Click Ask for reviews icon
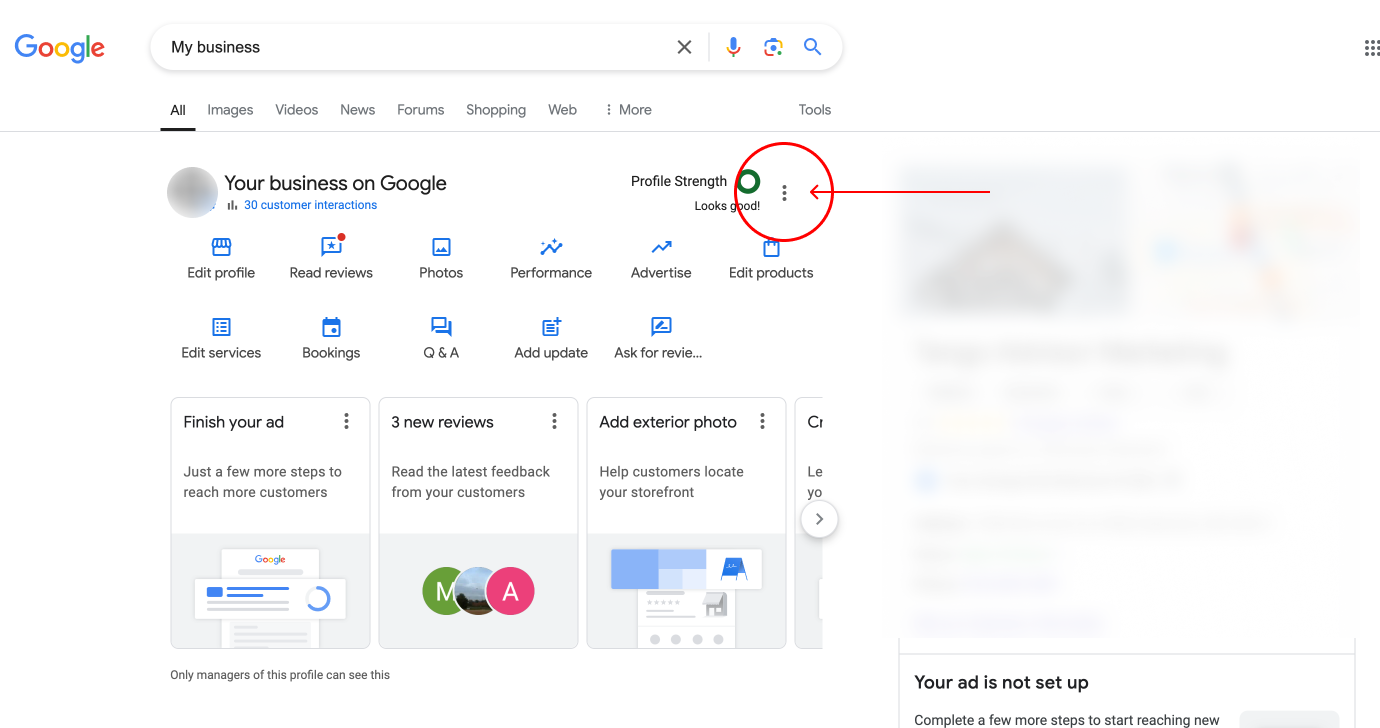This screenshot has height=728, width=1380. 661,327
